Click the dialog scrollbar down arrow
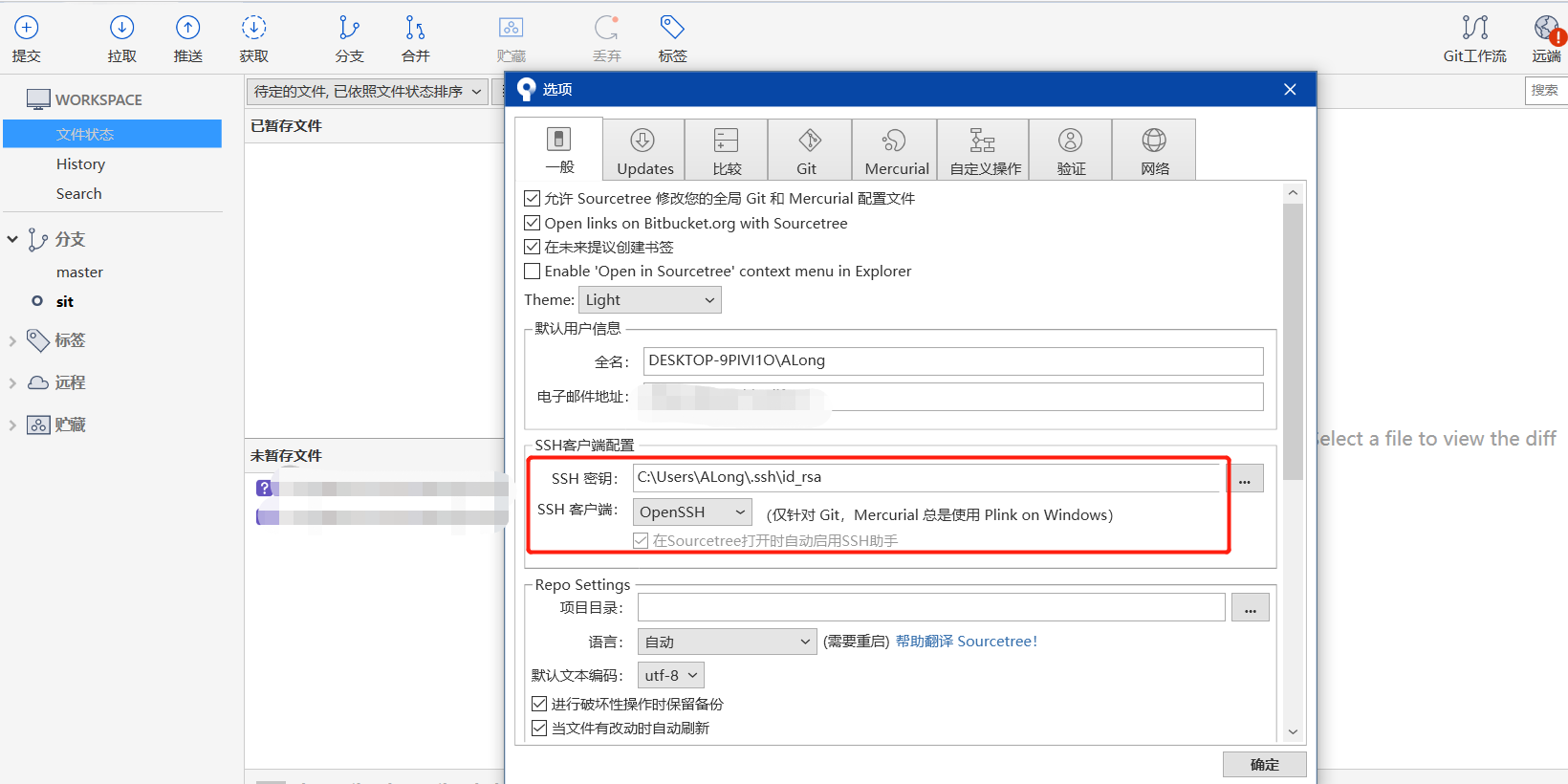This screenshot has height=784, width=1568. coord(1293,732)
